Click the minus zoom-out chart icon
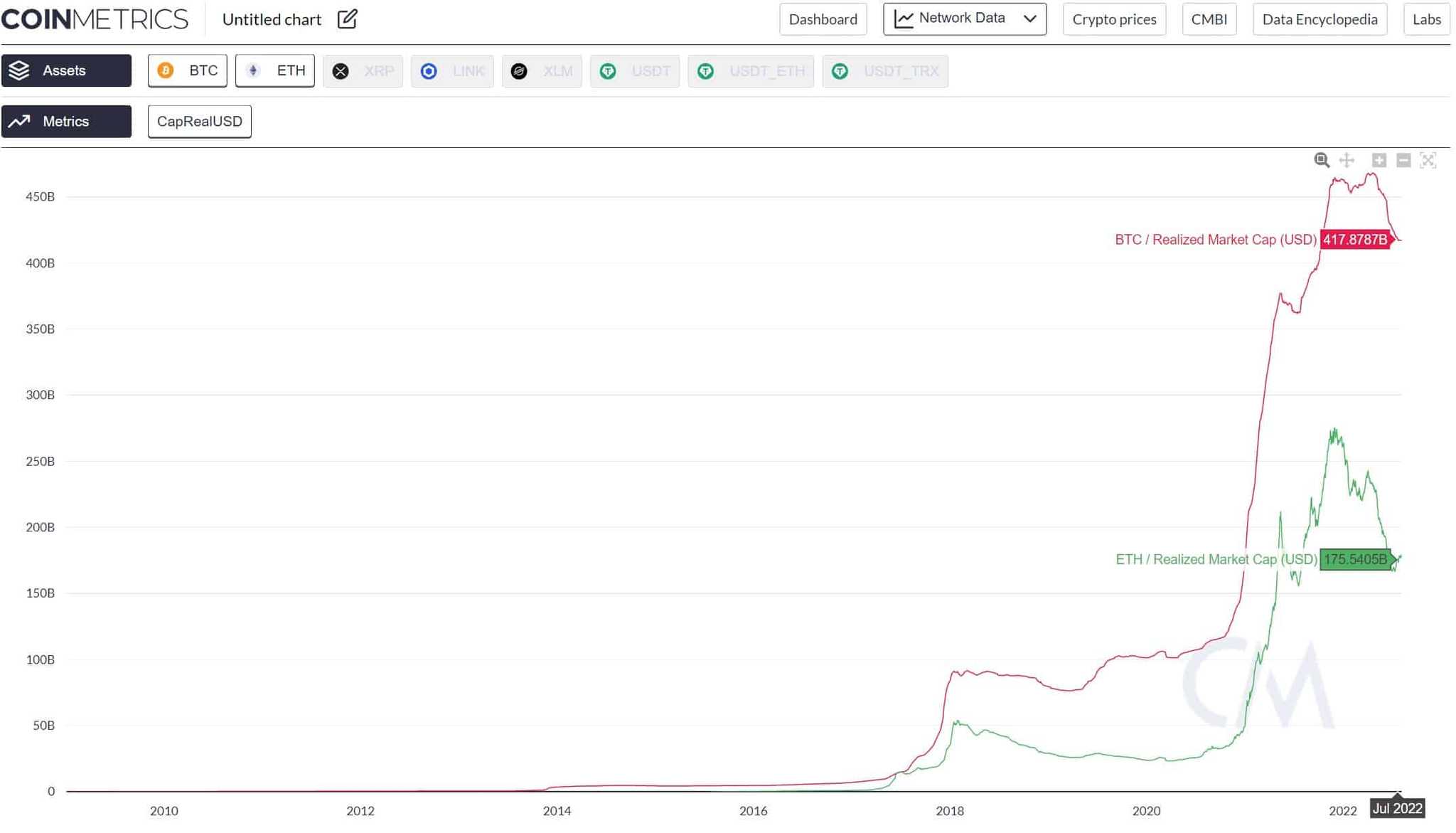The height and width of the screenshot is (833, 1456). tap(1403, 160)
